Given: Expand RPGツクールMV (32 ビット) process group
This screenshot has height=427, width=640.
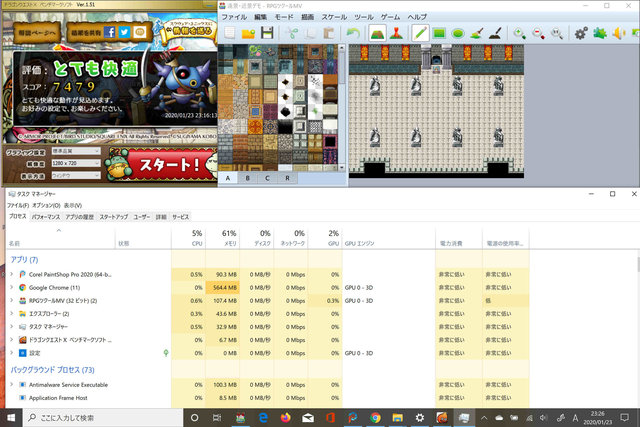Looking at the screenshot, I should [11, 300].
